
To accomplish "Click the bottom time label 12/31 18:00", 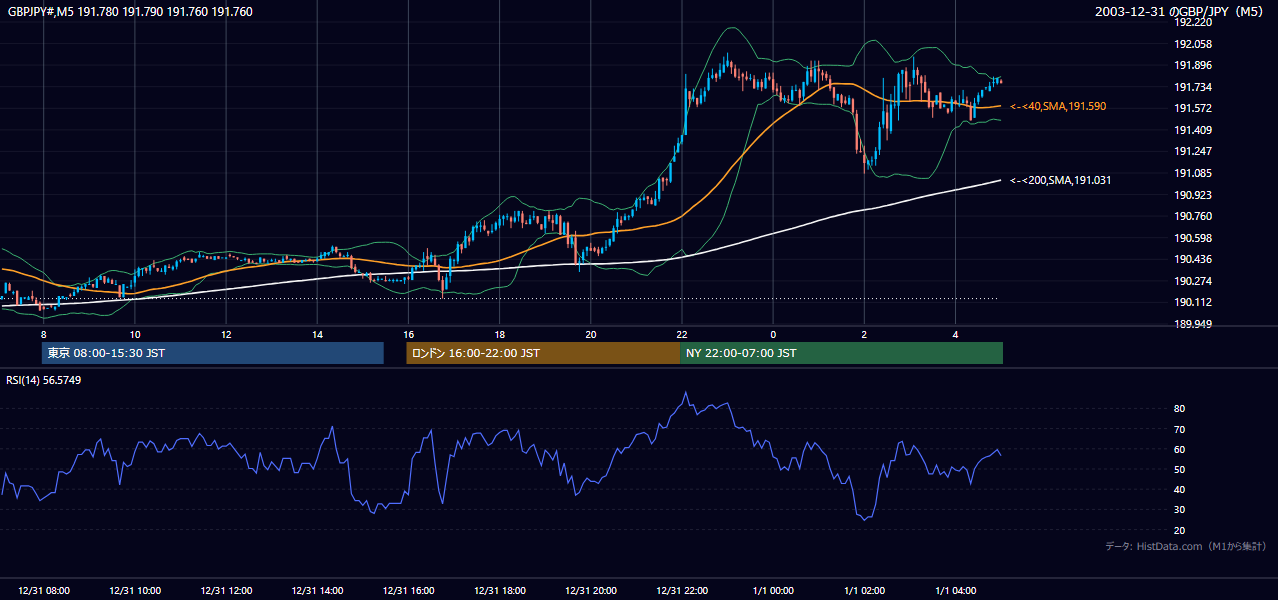I will (x=499, y=591).
